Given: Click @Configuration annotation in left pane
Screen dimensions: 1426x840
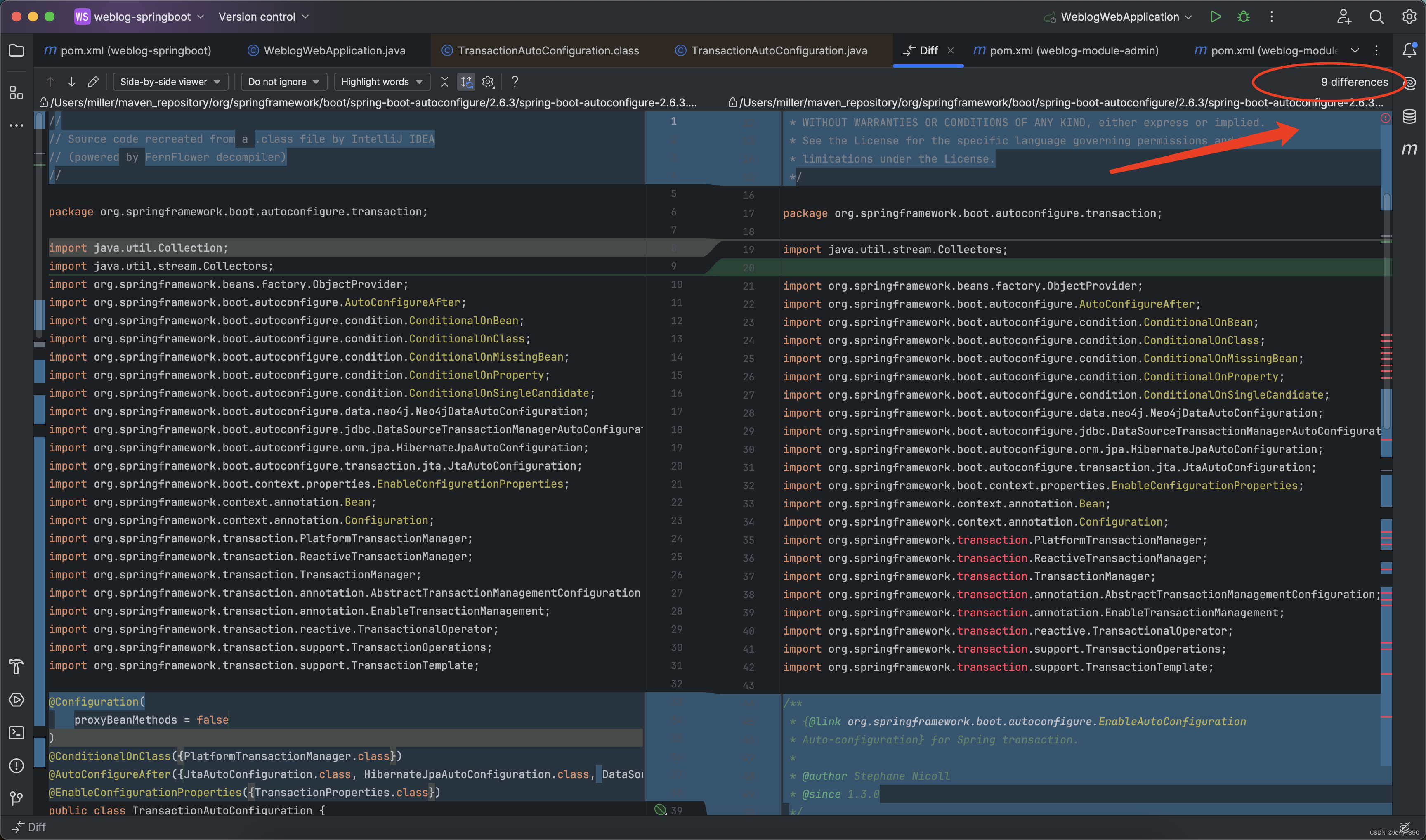Looking at the screenshot, I should coord(97,701).
